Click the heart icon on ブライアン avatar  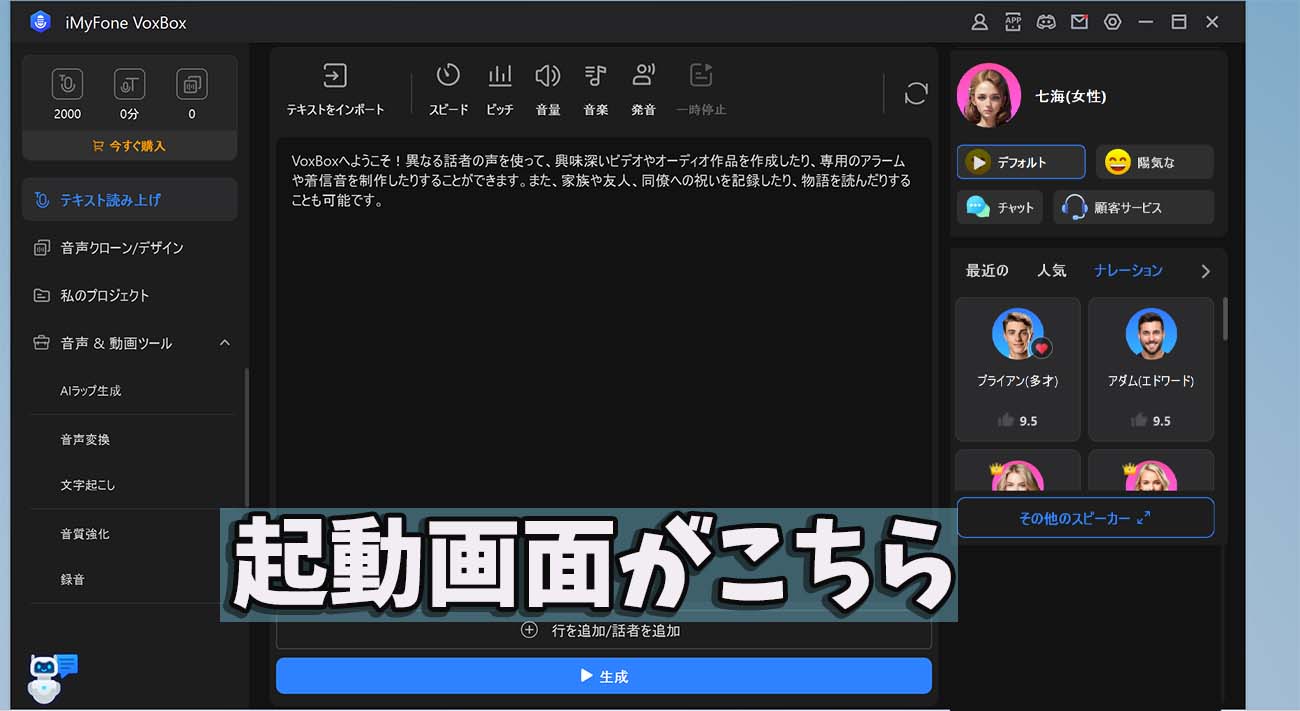[x=1042, y=349]
